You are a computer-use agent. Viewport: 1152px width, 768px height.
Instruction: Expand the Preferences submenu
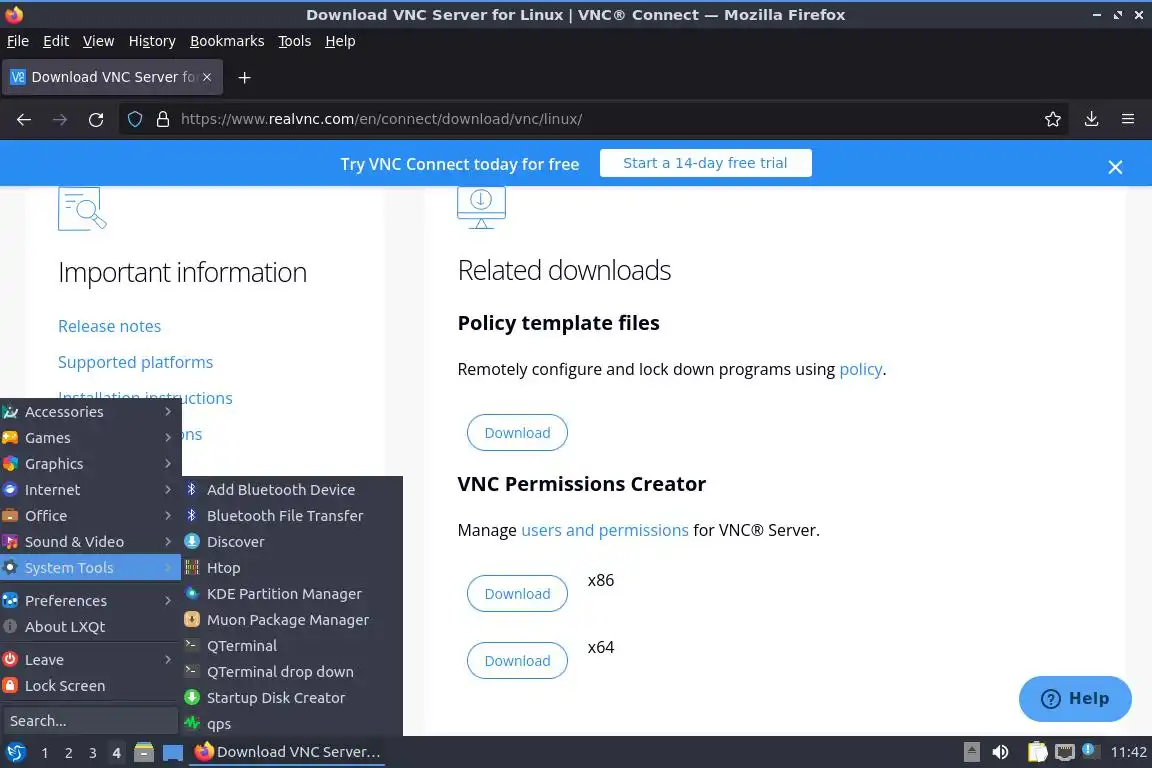point(90,600)
